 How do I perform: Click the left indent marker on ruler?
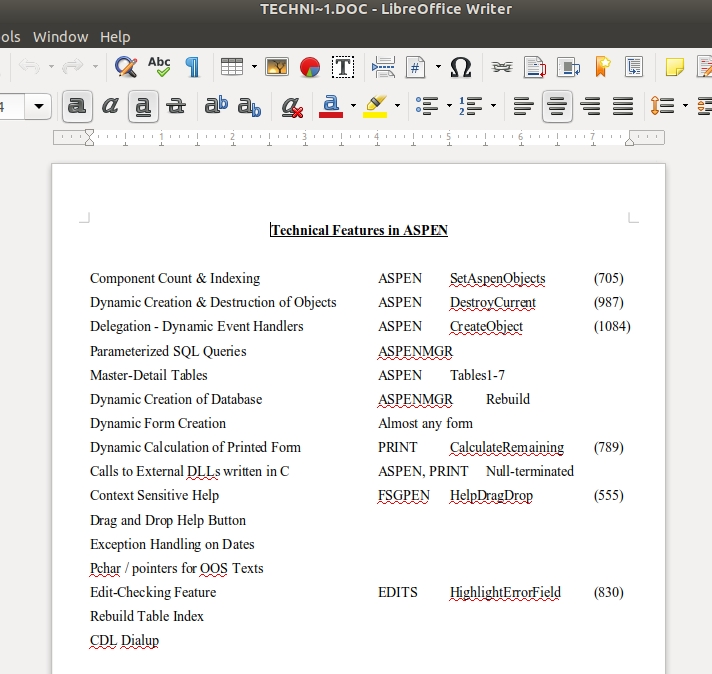(89, 137)
